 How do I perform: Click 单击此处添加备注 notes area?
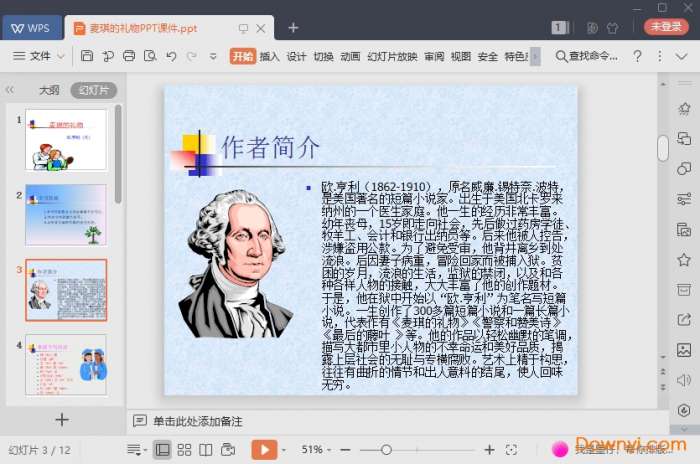point(197,421)
